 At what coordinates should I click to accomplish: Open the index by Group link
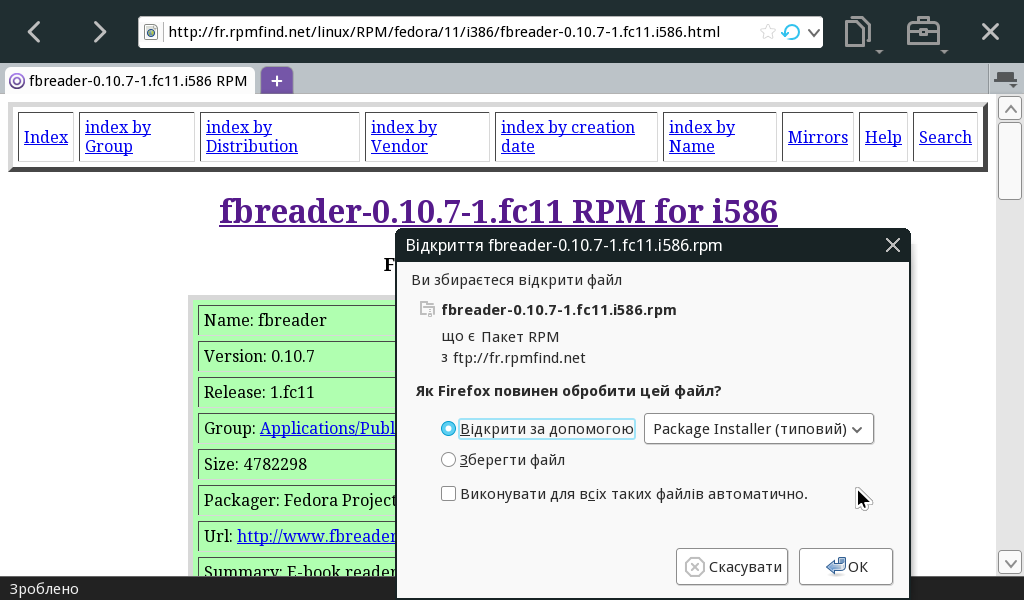118,136
